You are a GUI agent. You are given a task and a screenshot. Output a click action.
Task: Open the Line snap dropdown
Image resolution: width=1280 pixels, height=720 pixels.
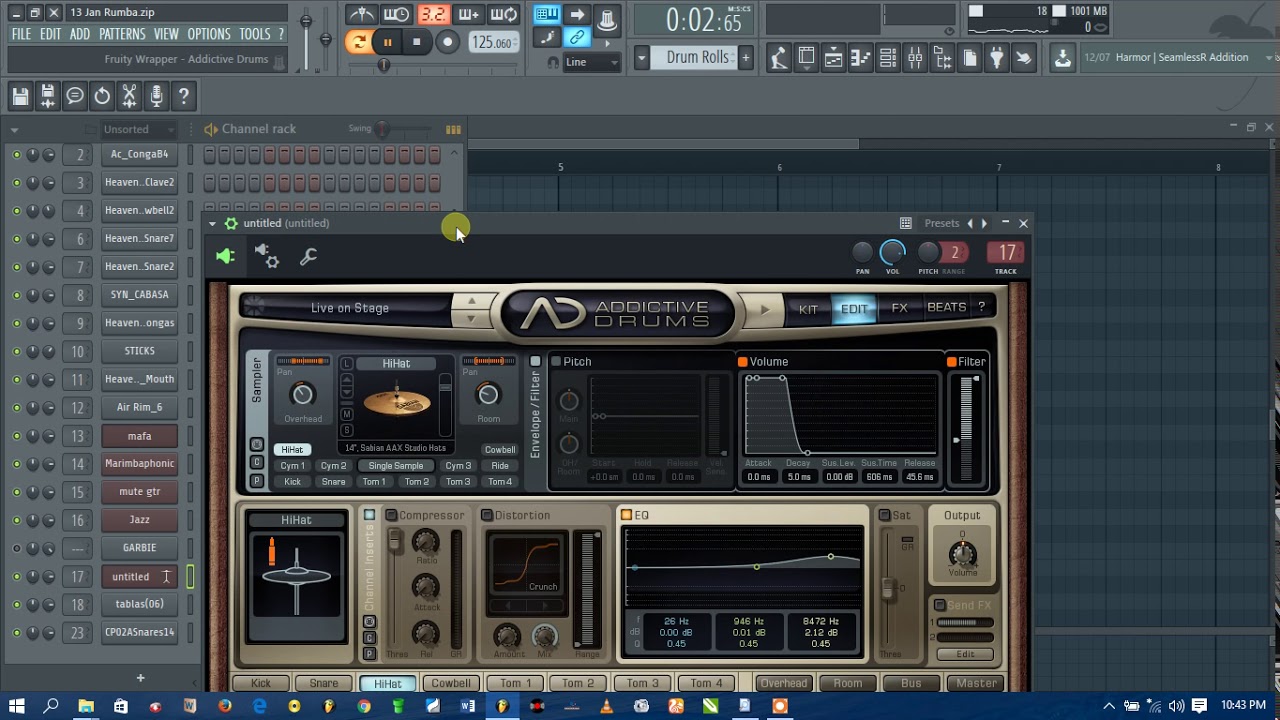coord(592,62)
